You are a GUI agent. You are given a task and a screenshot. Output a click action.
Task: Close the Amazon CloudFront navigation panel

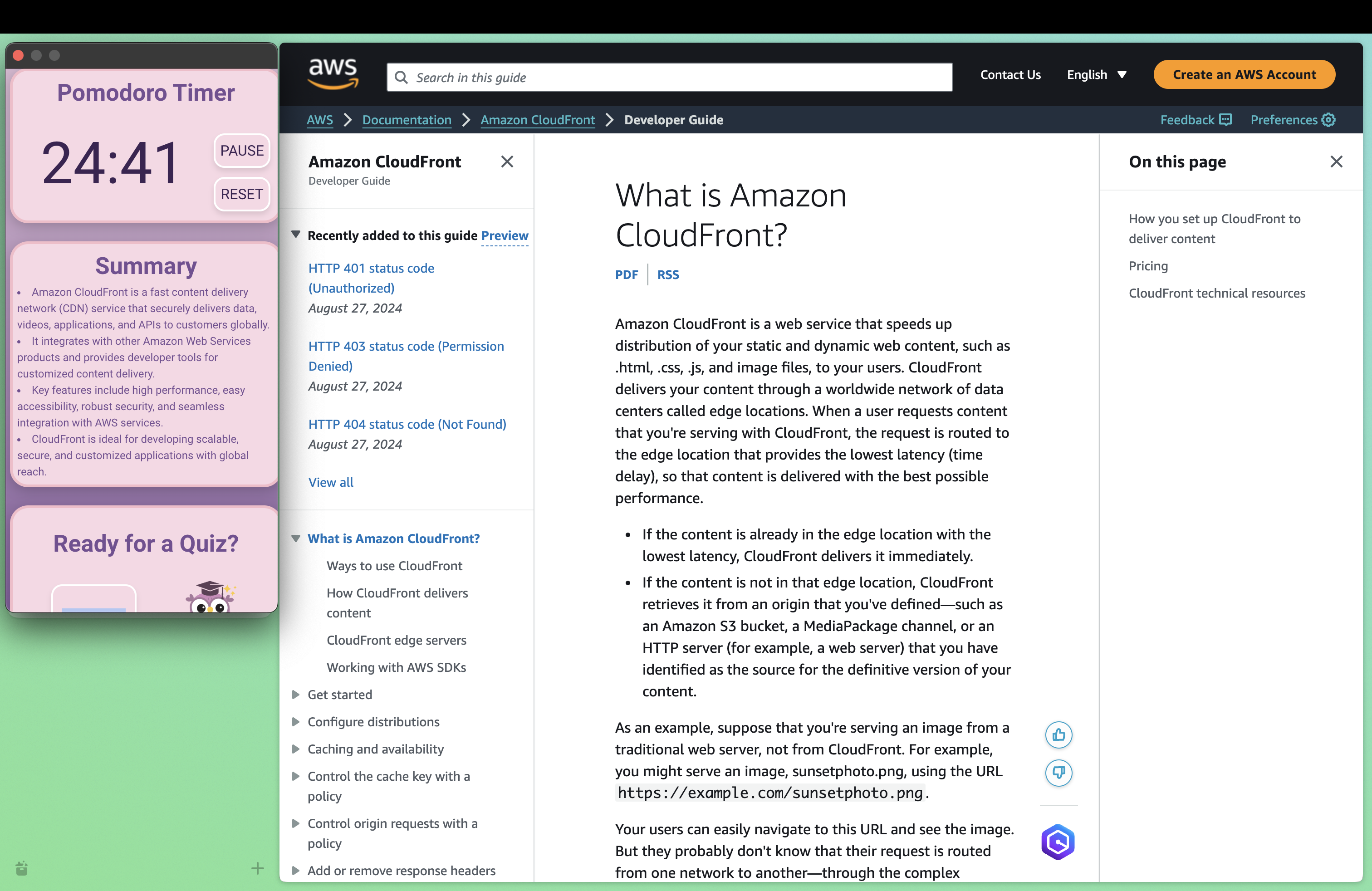point(507,162)
